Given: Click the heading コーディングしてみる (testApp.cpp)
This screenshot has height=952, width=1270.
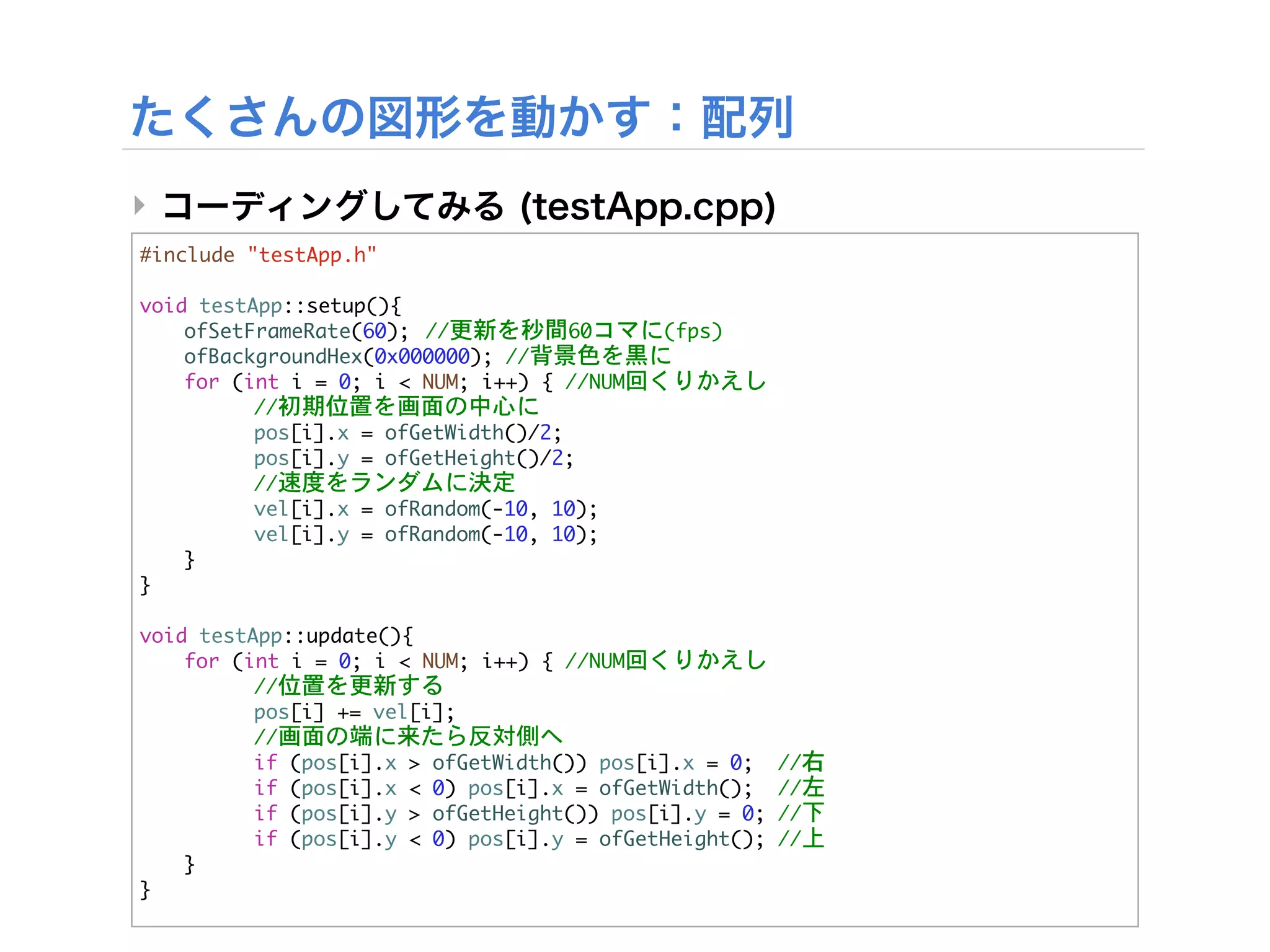Looking at the screenshot, I should click(469, 206).
